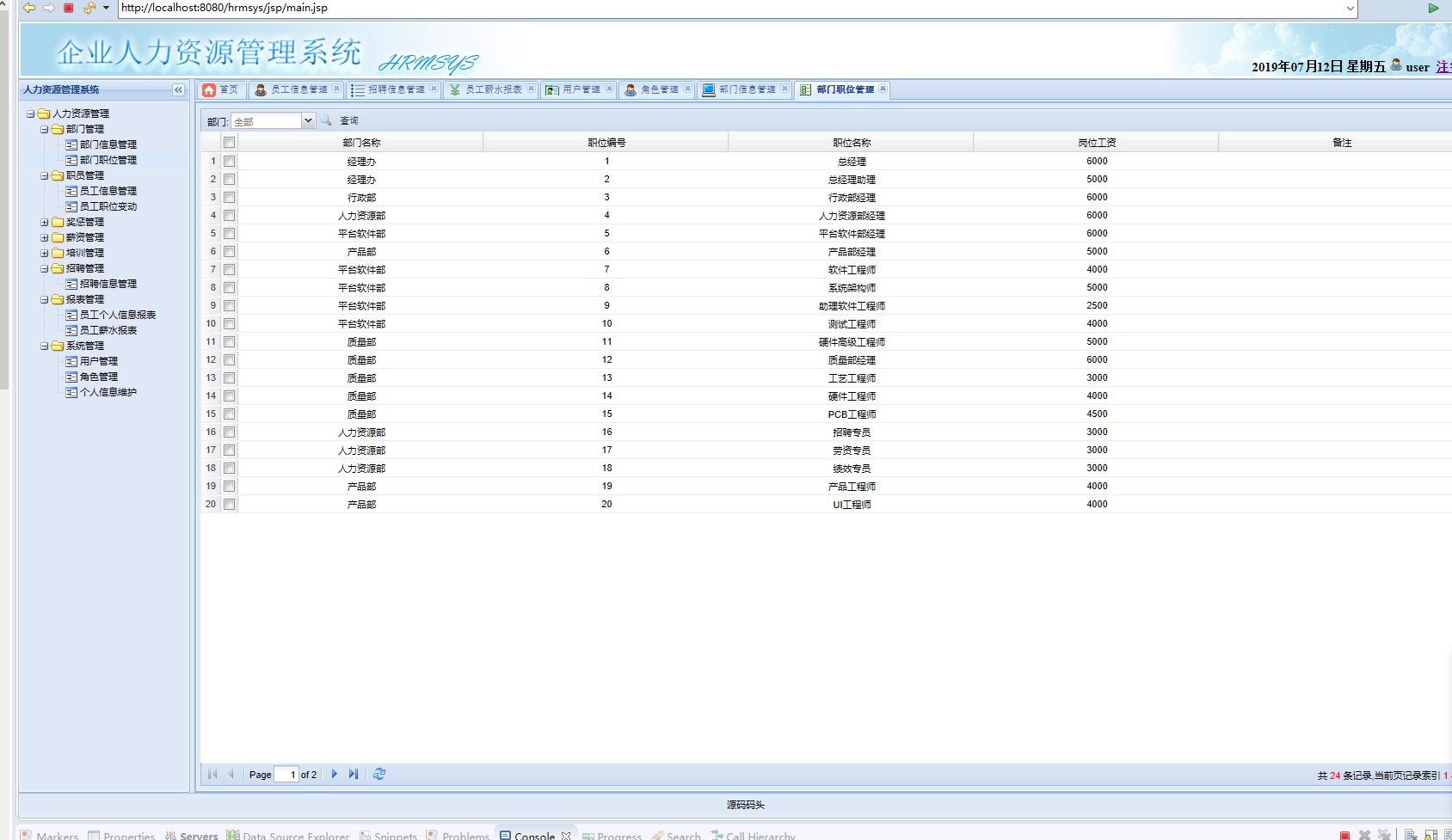Open 员工职位变动 in the sidebar tree
The image size is (1452, 840).
[108, 207]
